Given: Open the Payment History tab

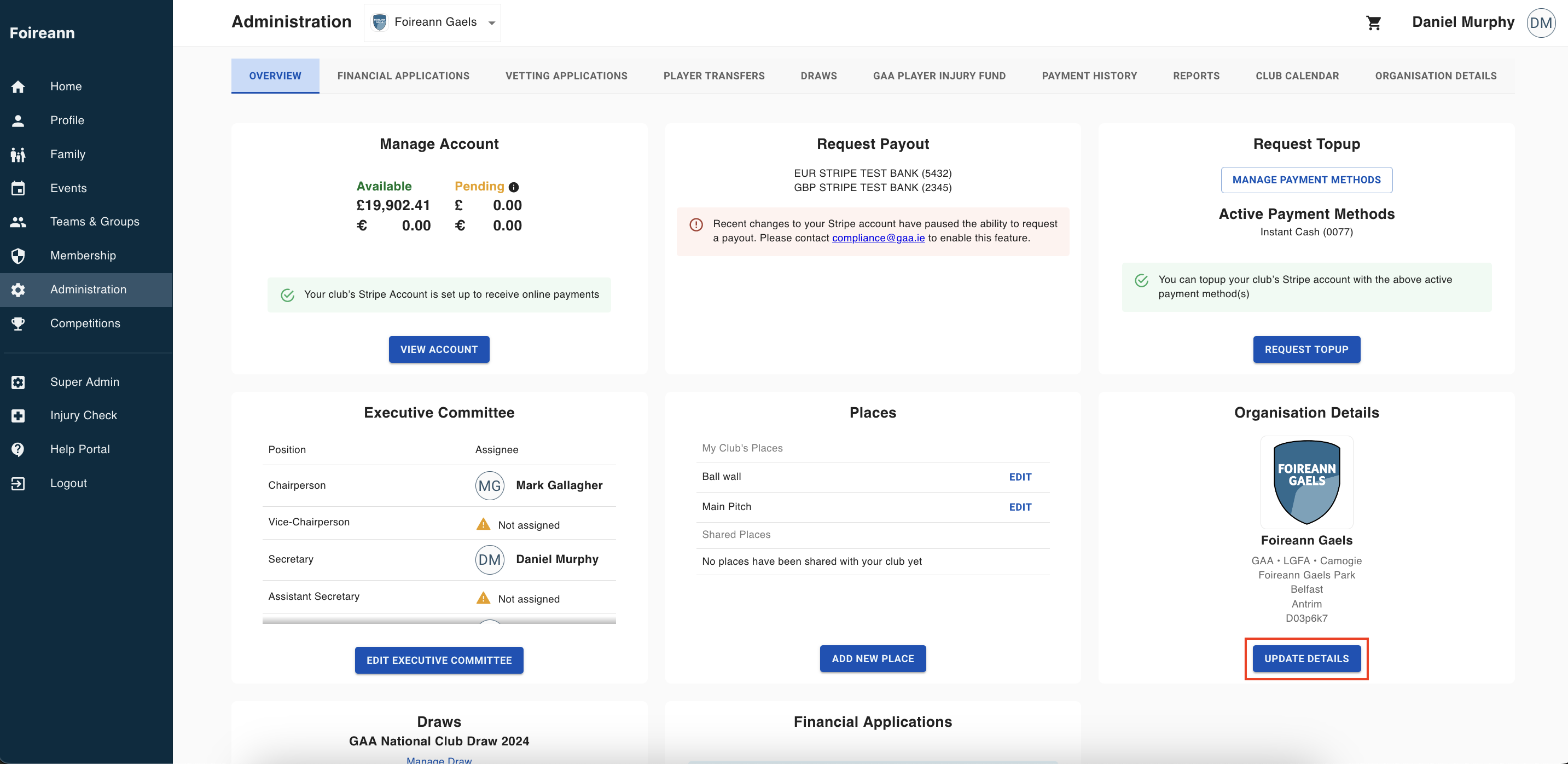Looking at the screenshot, I should click(1089, 76).
